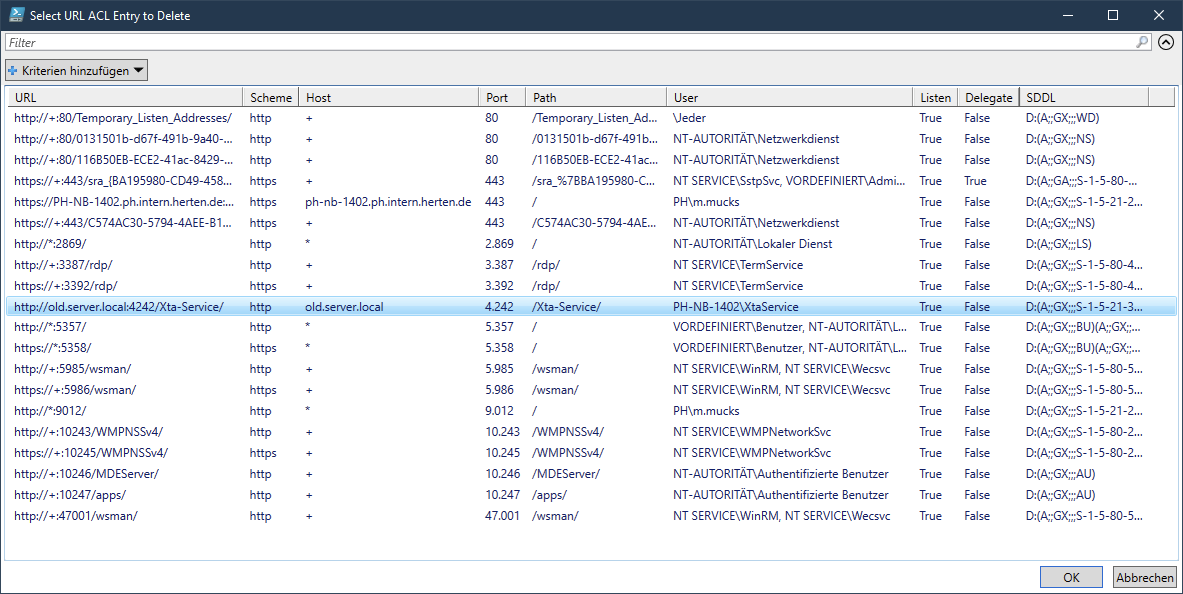Click user cell PH-NB-1402\XtaService
Viewport: 1183px width, 594px height.
tap(736, 306)
